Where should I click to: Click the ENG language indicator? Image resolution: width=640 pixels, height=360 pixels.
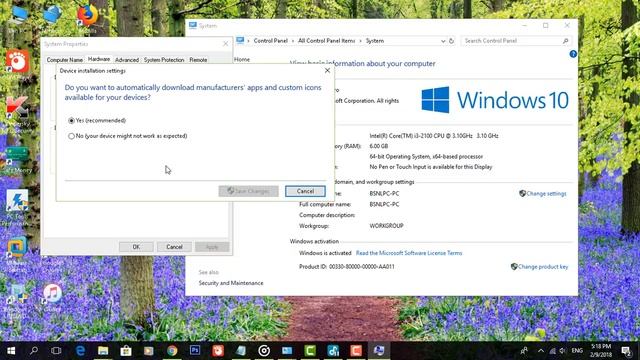tap(577, 351)
